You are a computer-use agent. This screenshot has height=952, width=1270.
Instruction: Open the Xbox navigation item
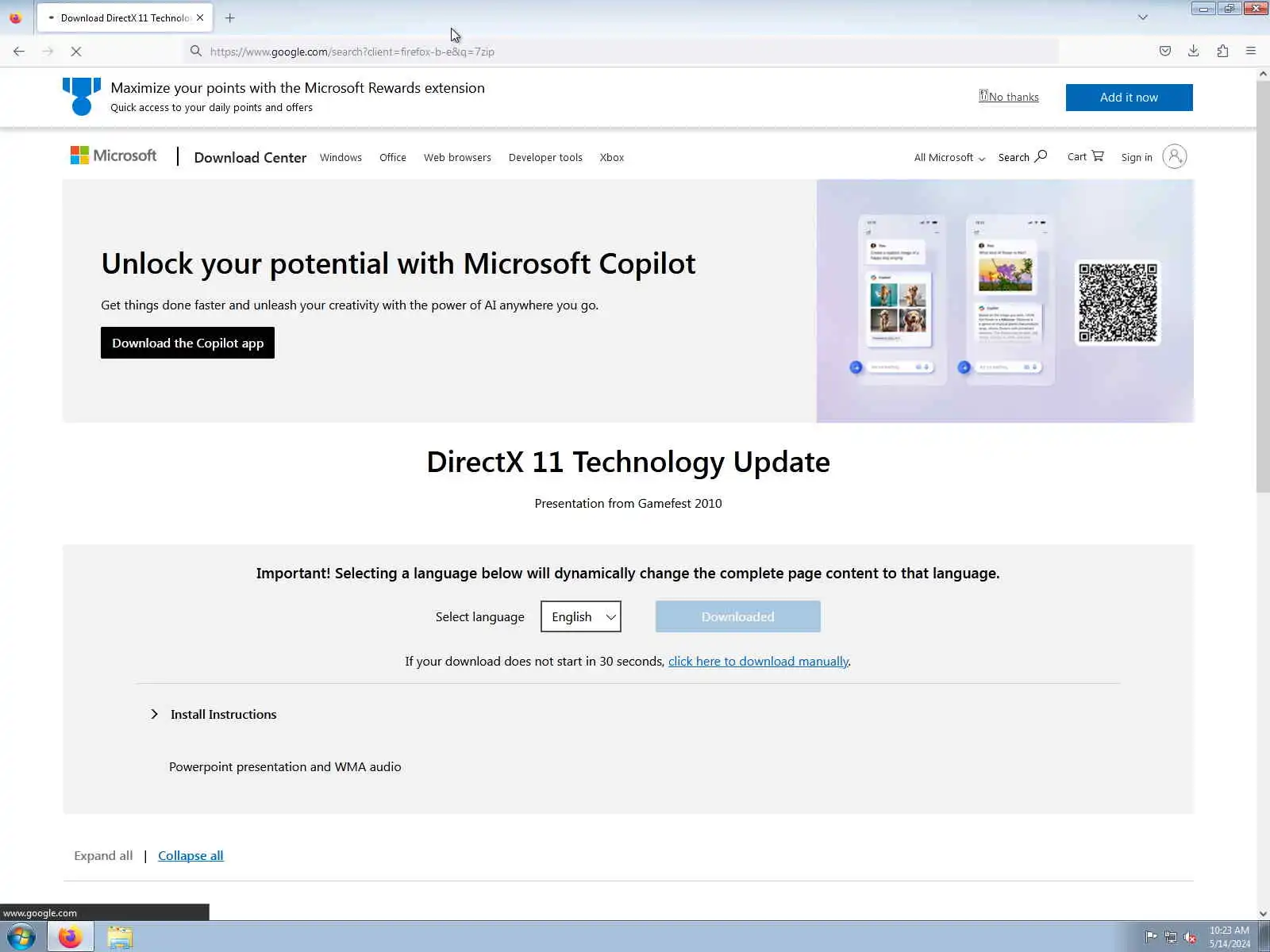[x=612, y=157]
